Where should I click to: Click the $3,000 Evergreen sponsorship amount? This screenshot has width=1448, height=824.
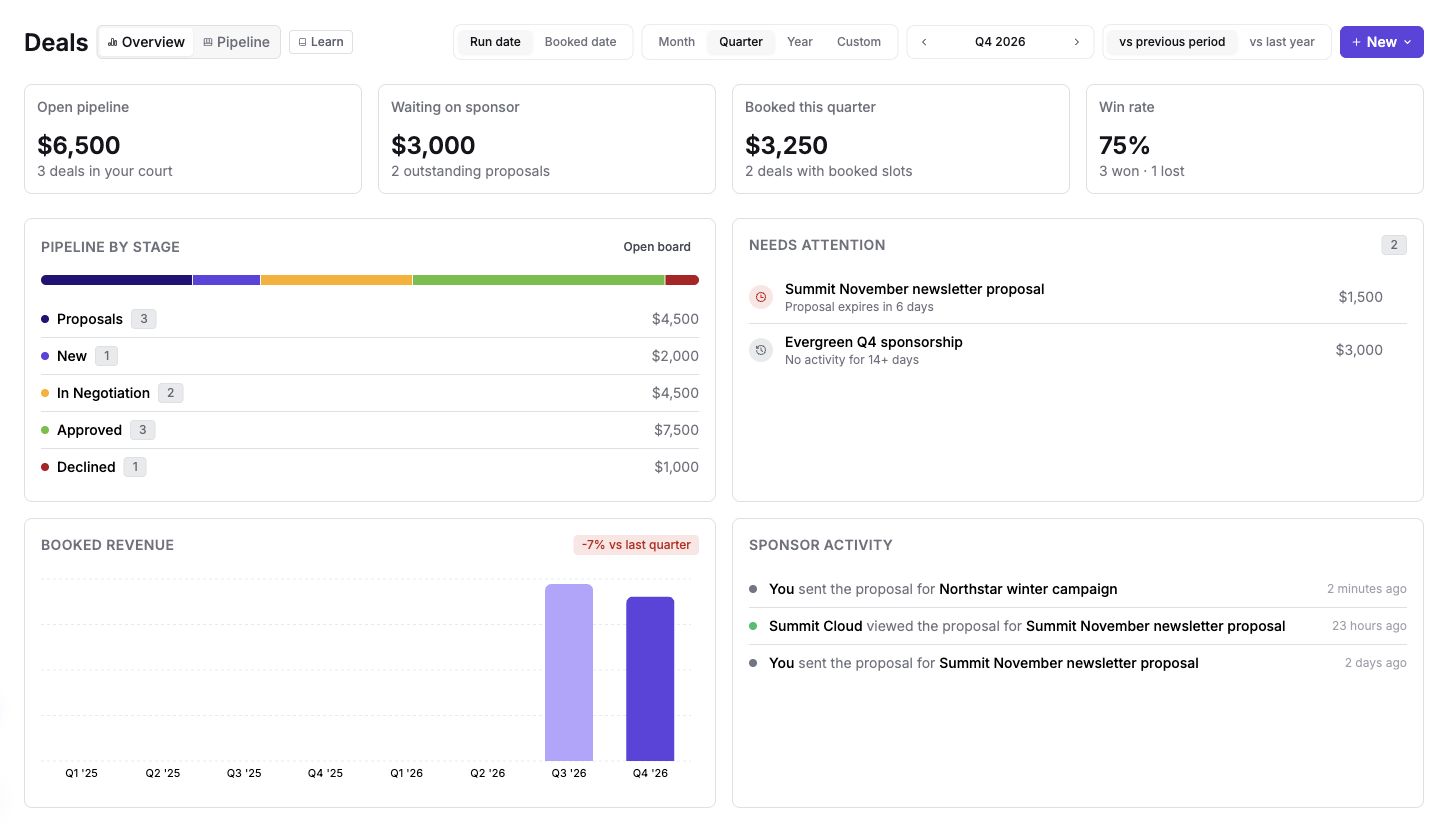pyautogui.click(x=1359, y=350)
